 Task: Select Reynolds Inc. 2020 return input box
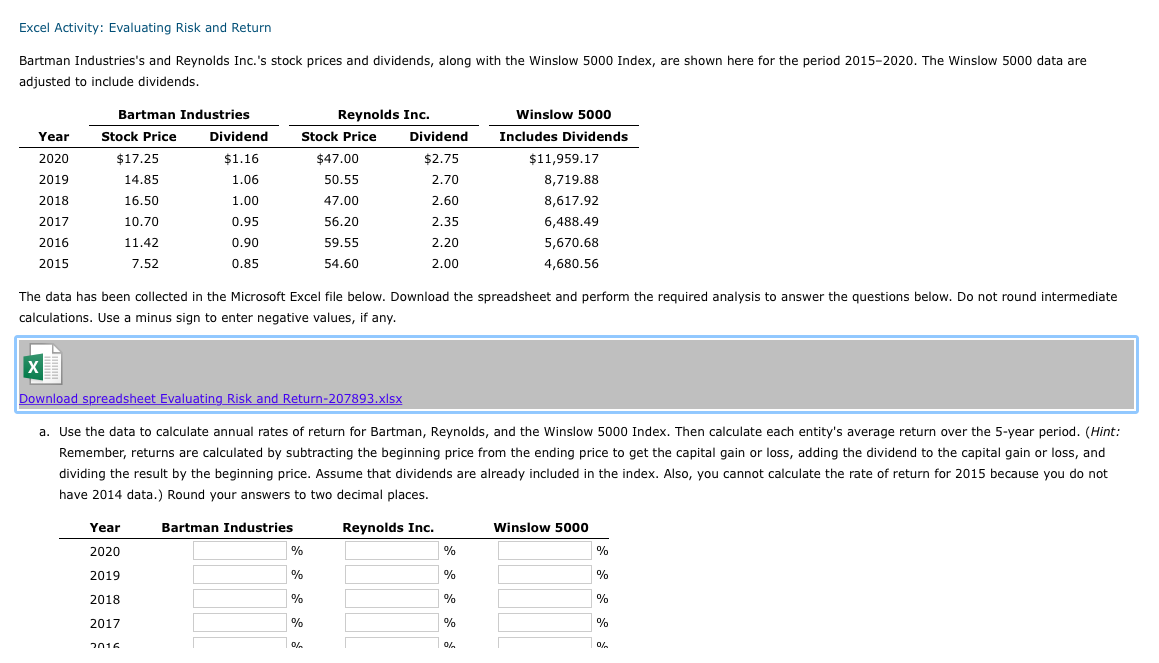click(x=390, y=549)
